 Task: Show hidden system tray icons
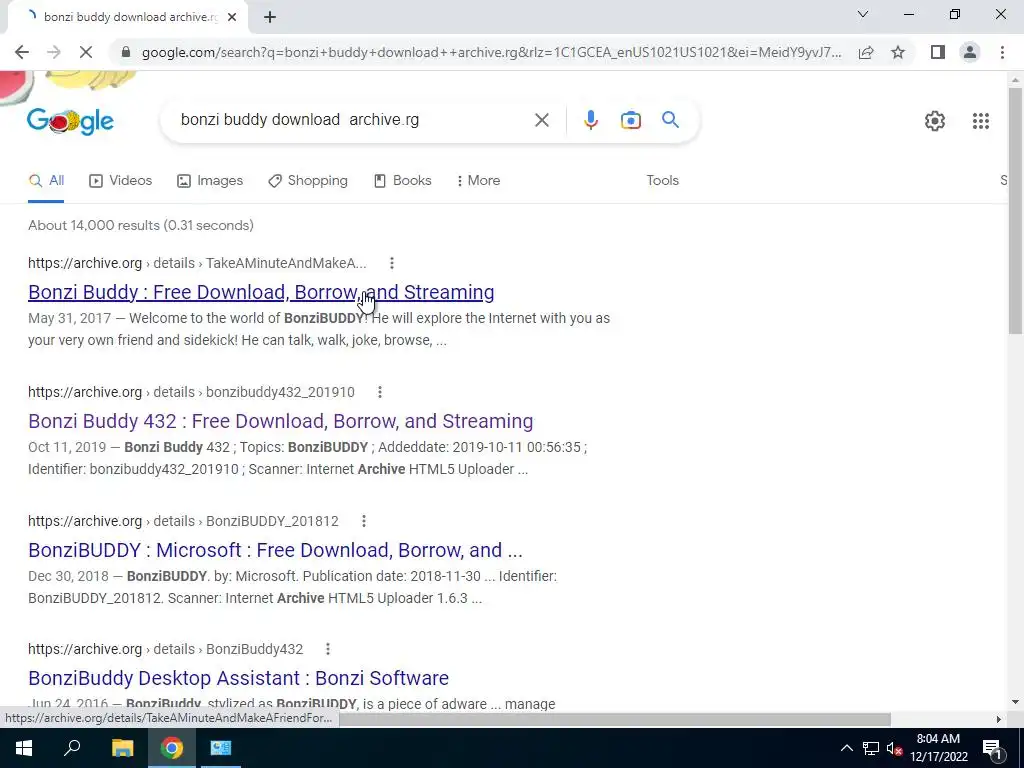846,748
